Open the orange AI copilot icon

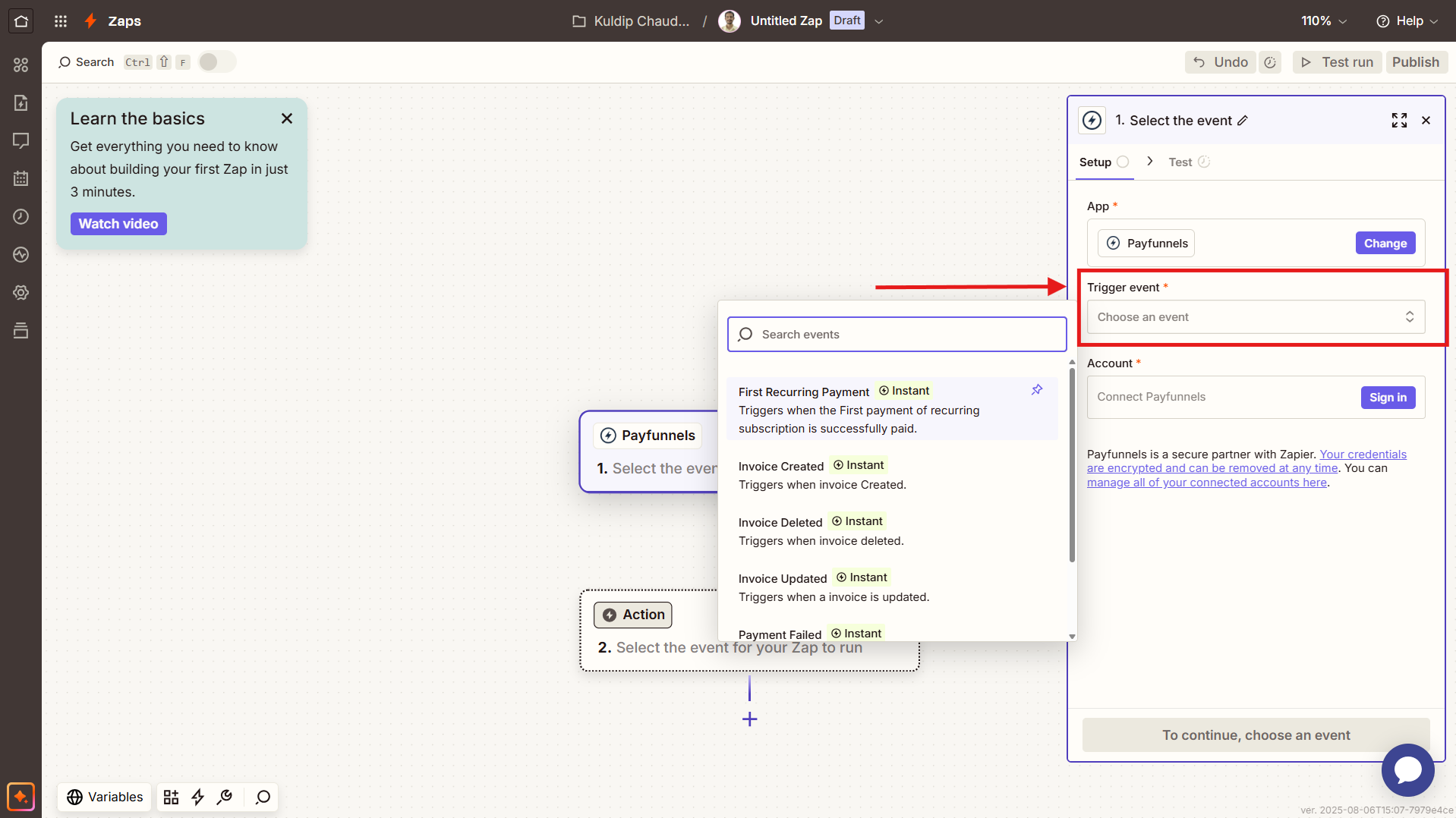(x=20, y=797)
